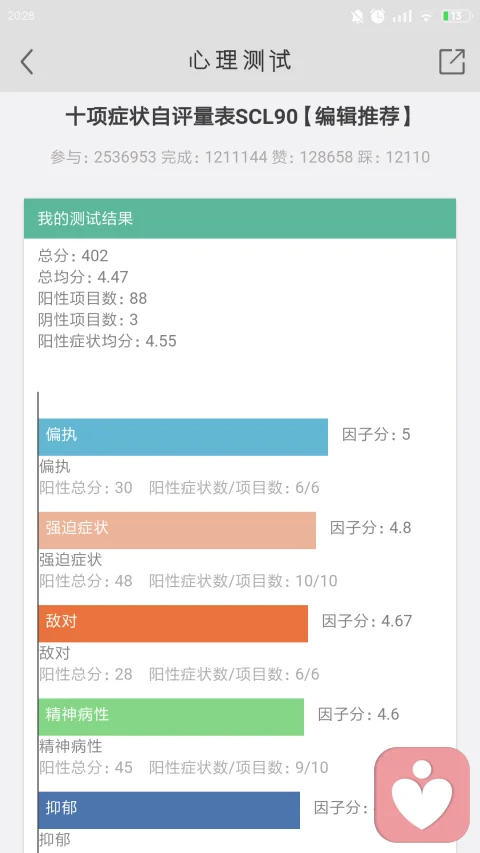Tap the 踩: 12110 count

(x=393, y=157)
